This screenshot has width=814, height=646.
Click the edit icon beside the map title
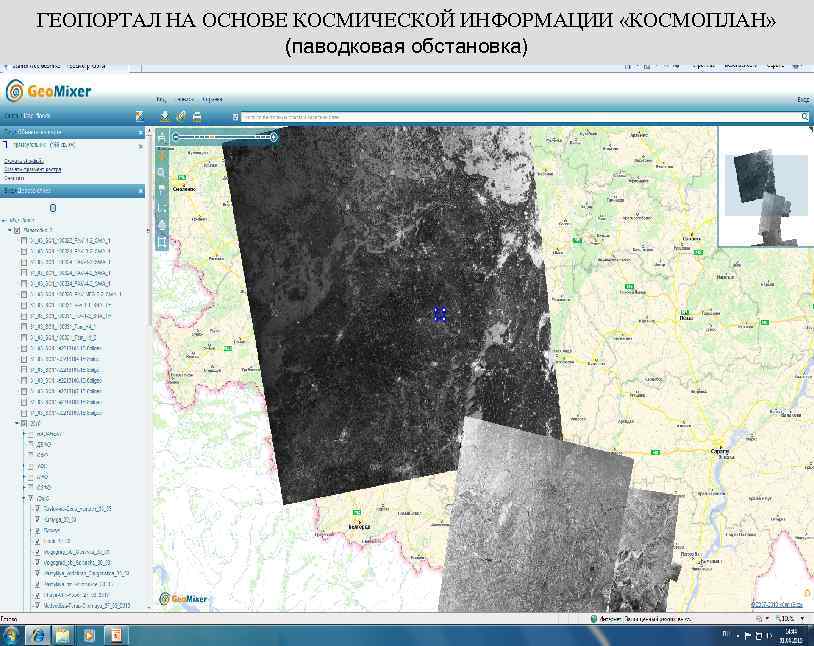click(139, 116)
